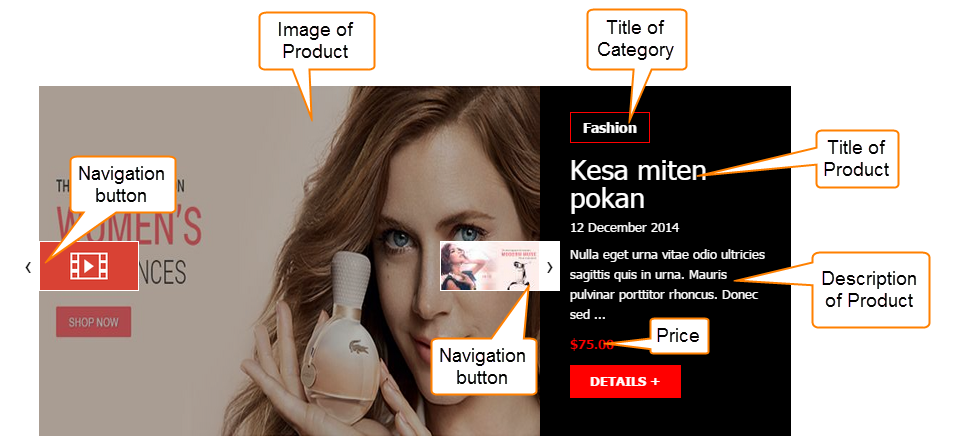Viewport: 973px width, 448px height.
Task: Click the right next-slide arrow
Action: coord(549,267)
